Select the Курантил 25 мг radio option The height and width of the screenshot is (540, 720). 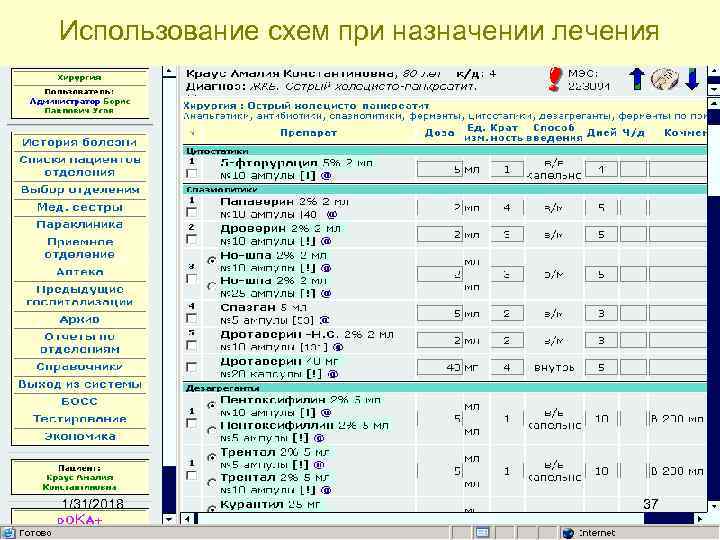pos(211,509)
